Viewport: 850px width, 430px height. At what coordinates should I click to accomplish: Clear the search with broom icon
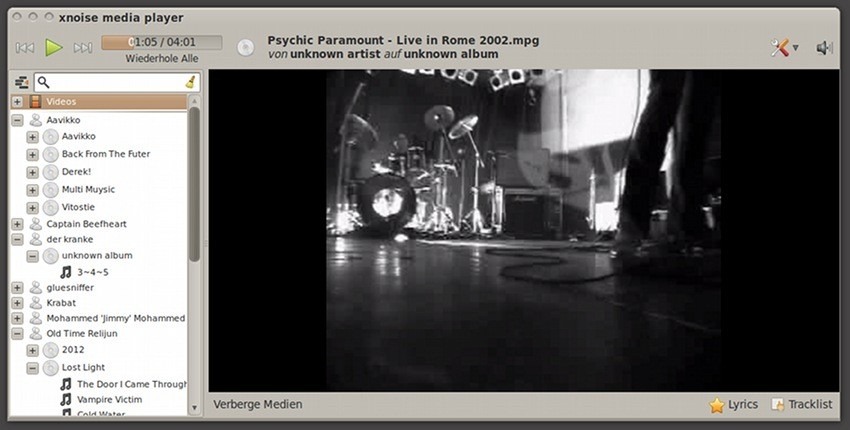coord(190,82)
